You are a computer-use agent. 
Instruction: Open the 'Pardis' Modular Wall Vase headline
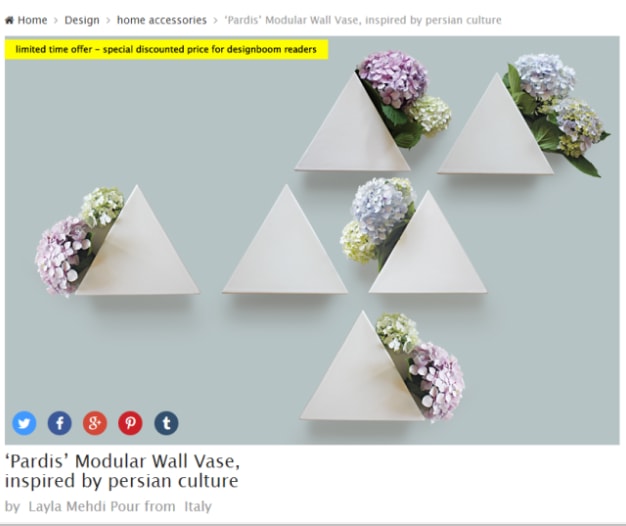tap(122, 471)
